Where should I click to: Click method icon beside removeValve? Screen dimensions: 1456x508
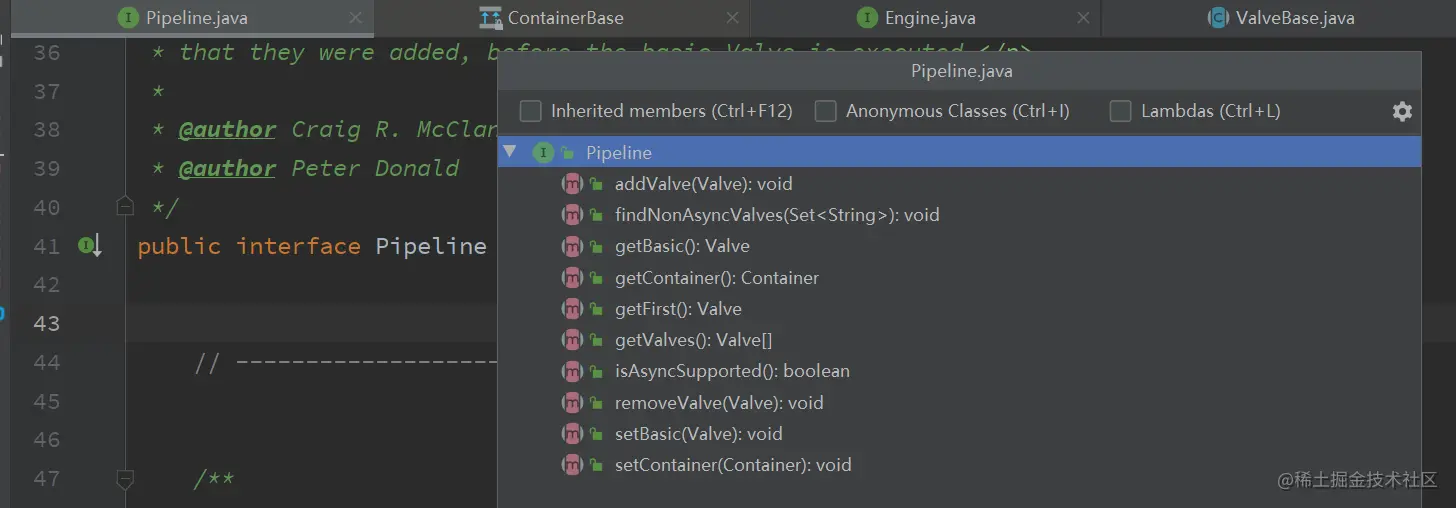tap(572, 402)
